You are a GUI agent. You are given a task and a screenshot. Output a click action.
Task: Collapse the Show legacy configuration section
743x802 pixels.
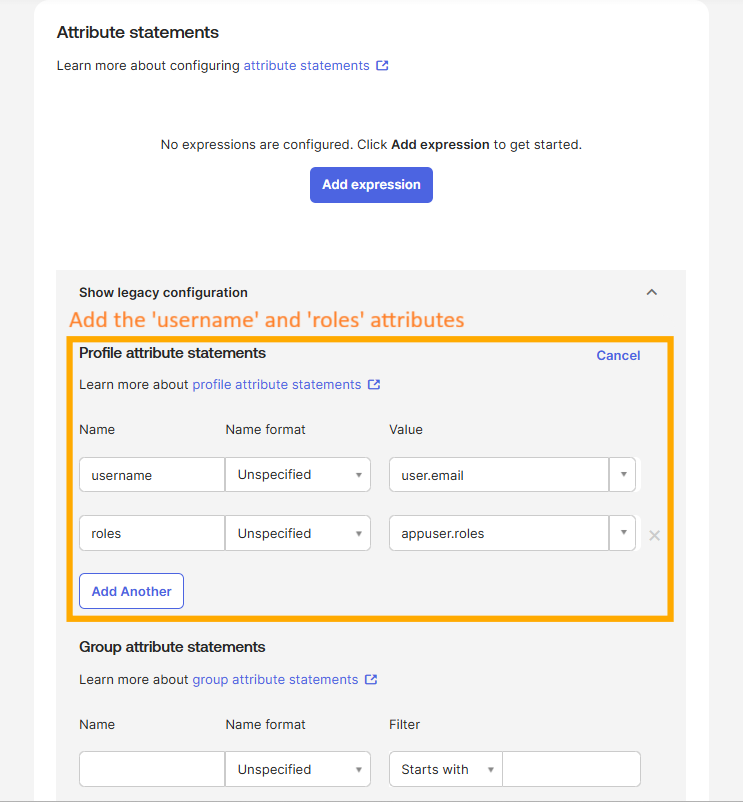(651, 293)
